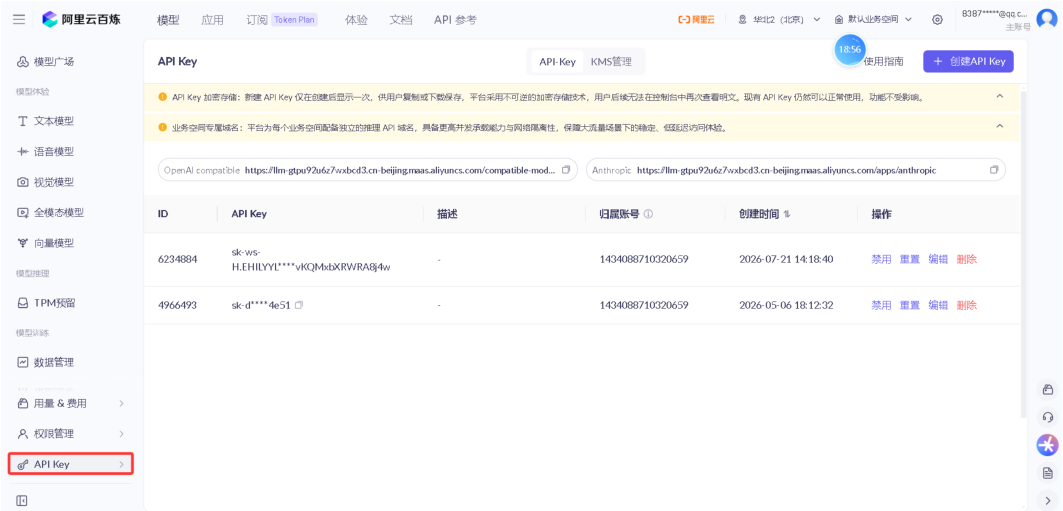Copy the OpenAI compatible URL

567,170
